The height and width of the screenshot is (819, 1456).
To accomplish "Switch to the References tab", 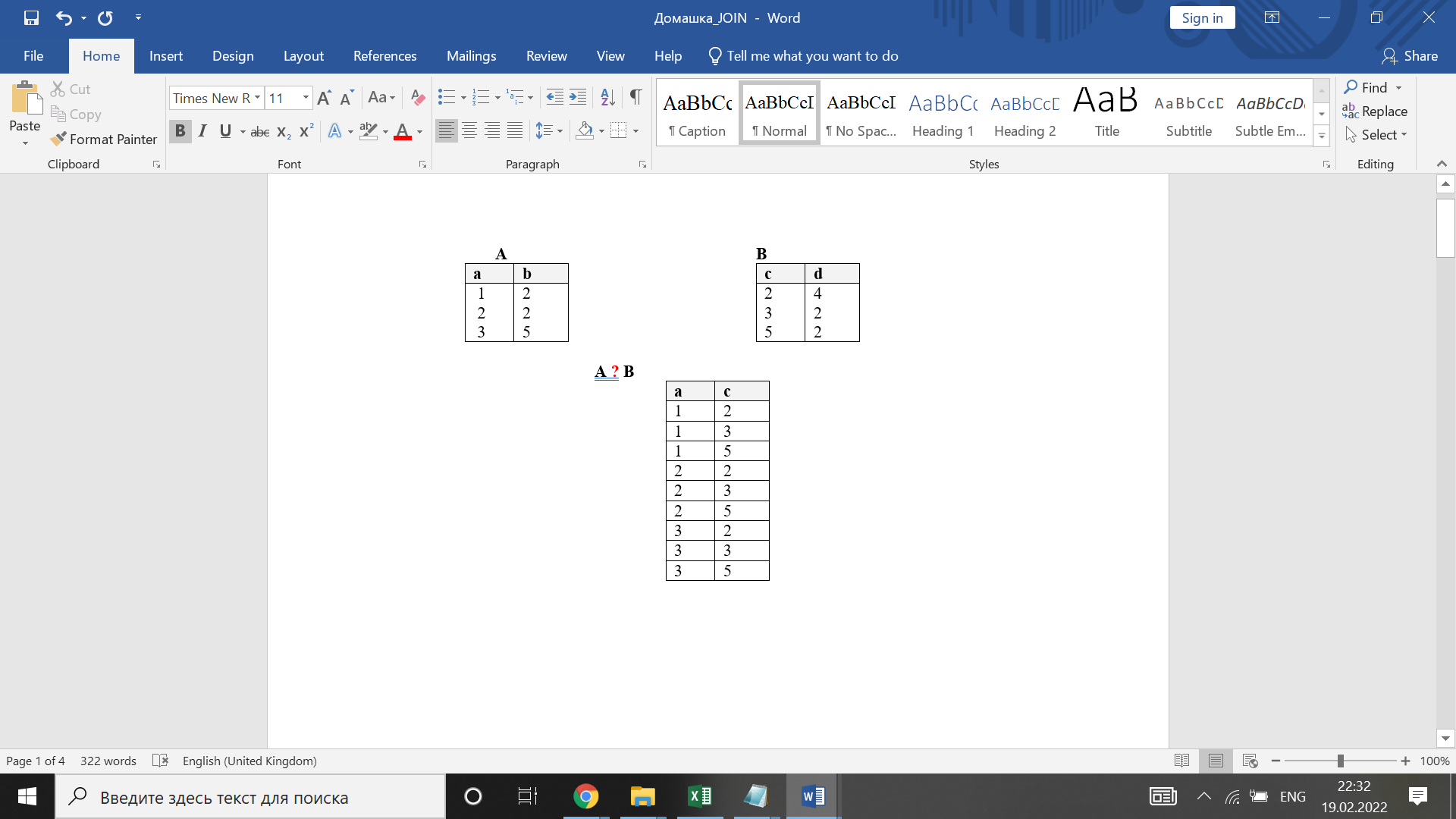I will pos(384,56).
